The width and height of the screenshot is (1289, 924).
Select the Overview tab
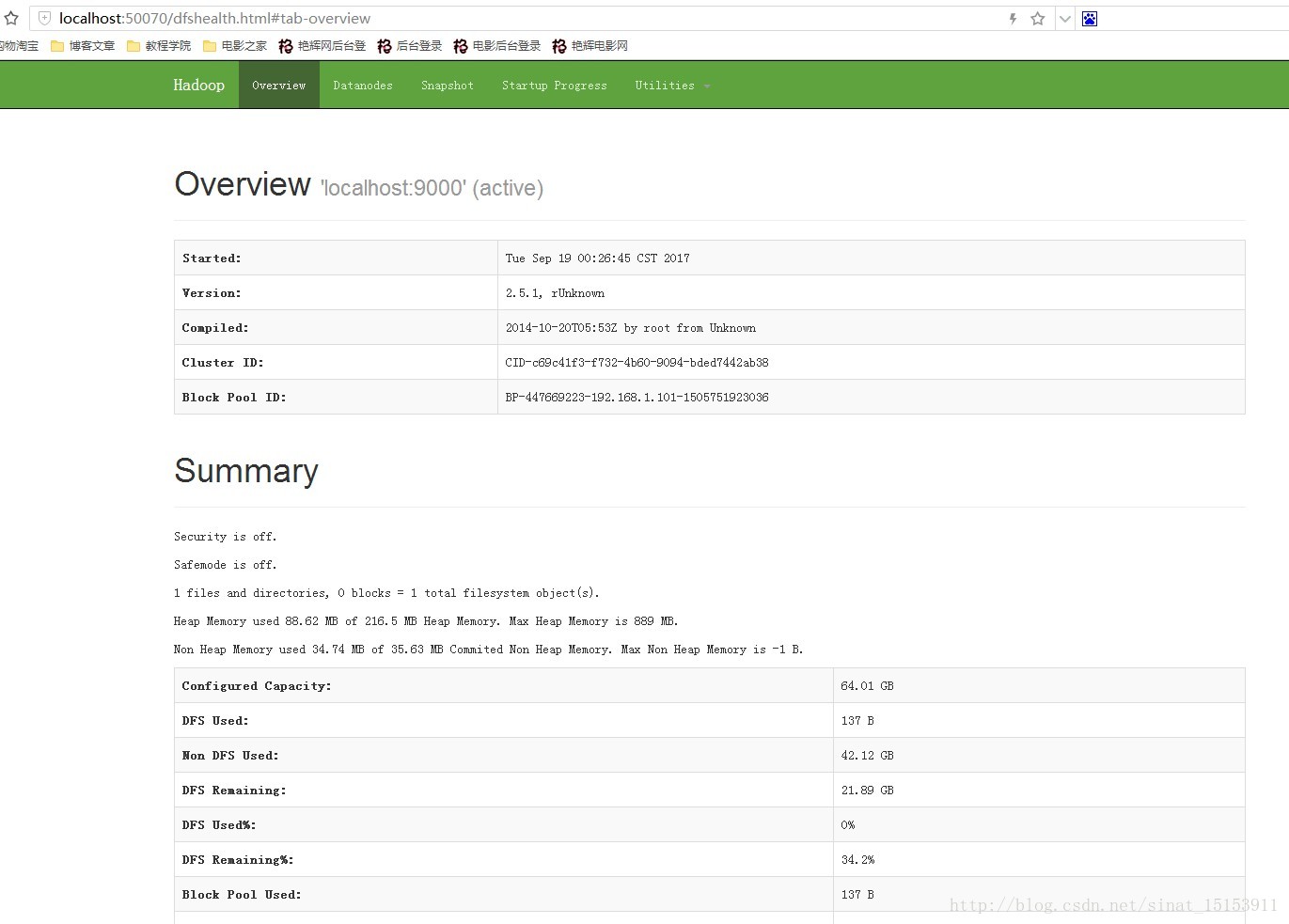[x=279, y=85]
